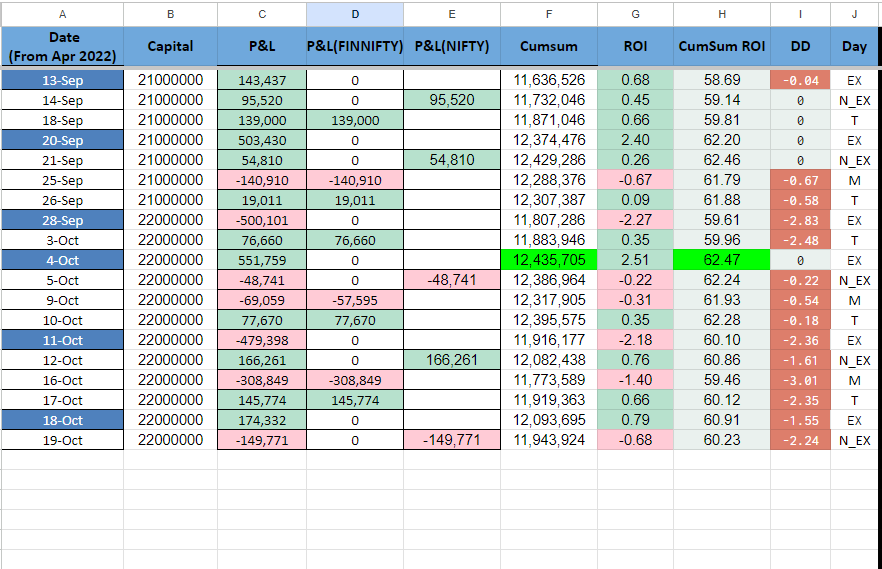Click ROI value 2.51

coord(635,260)
